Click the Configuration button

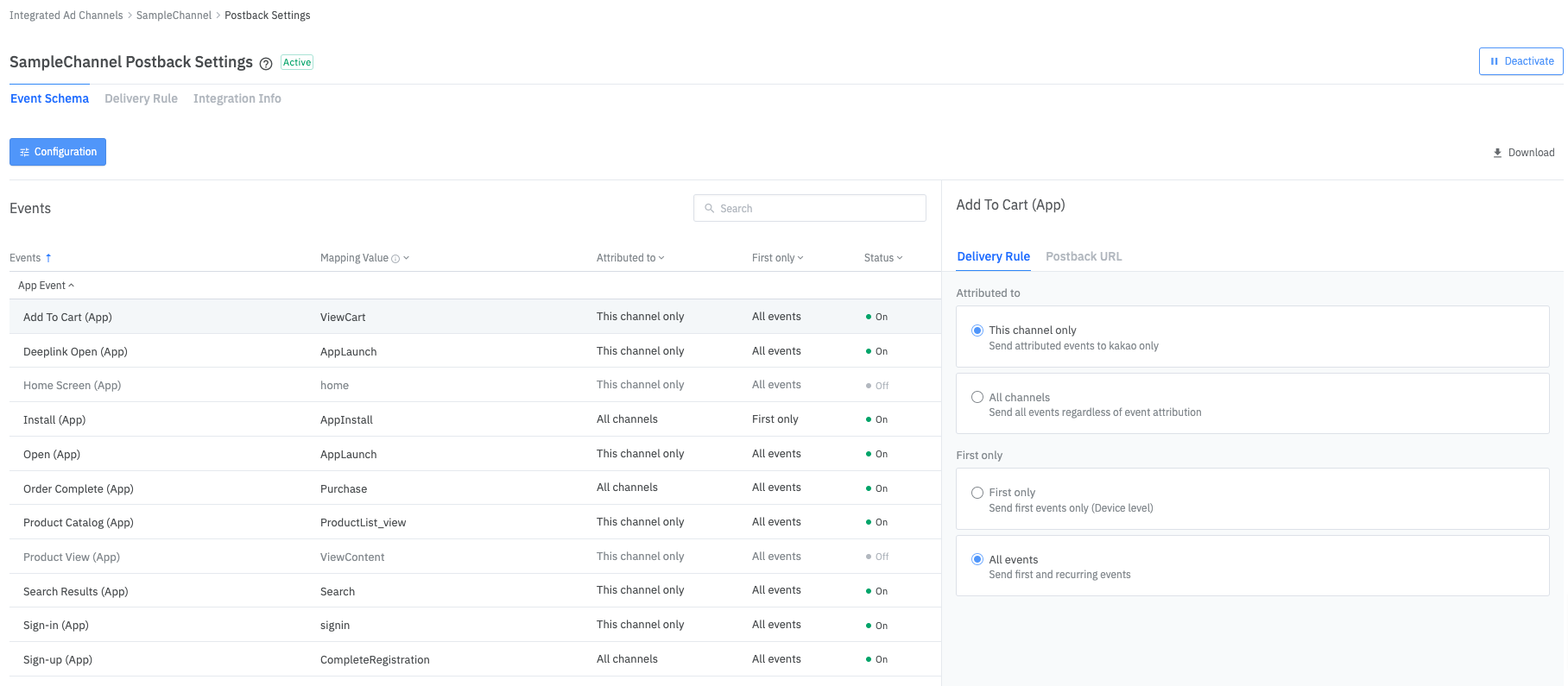(58, 152)
